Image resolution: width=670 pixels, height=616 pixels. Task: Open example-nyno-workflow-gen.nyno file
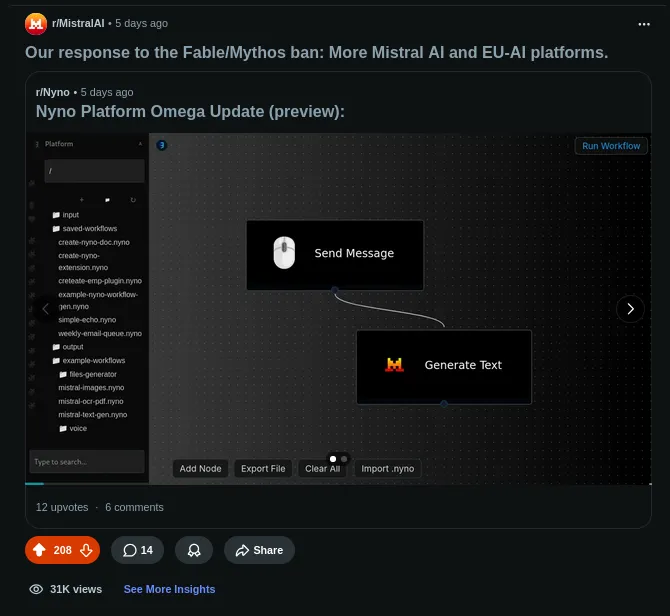(x=98, y=300)
